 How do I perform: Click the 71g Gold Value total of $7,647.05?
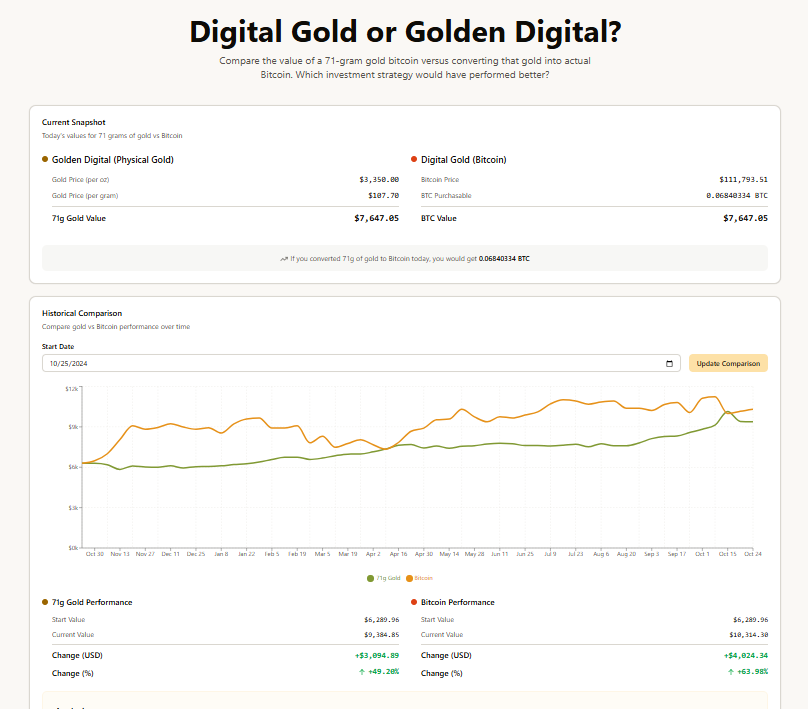tap(376, 218)
